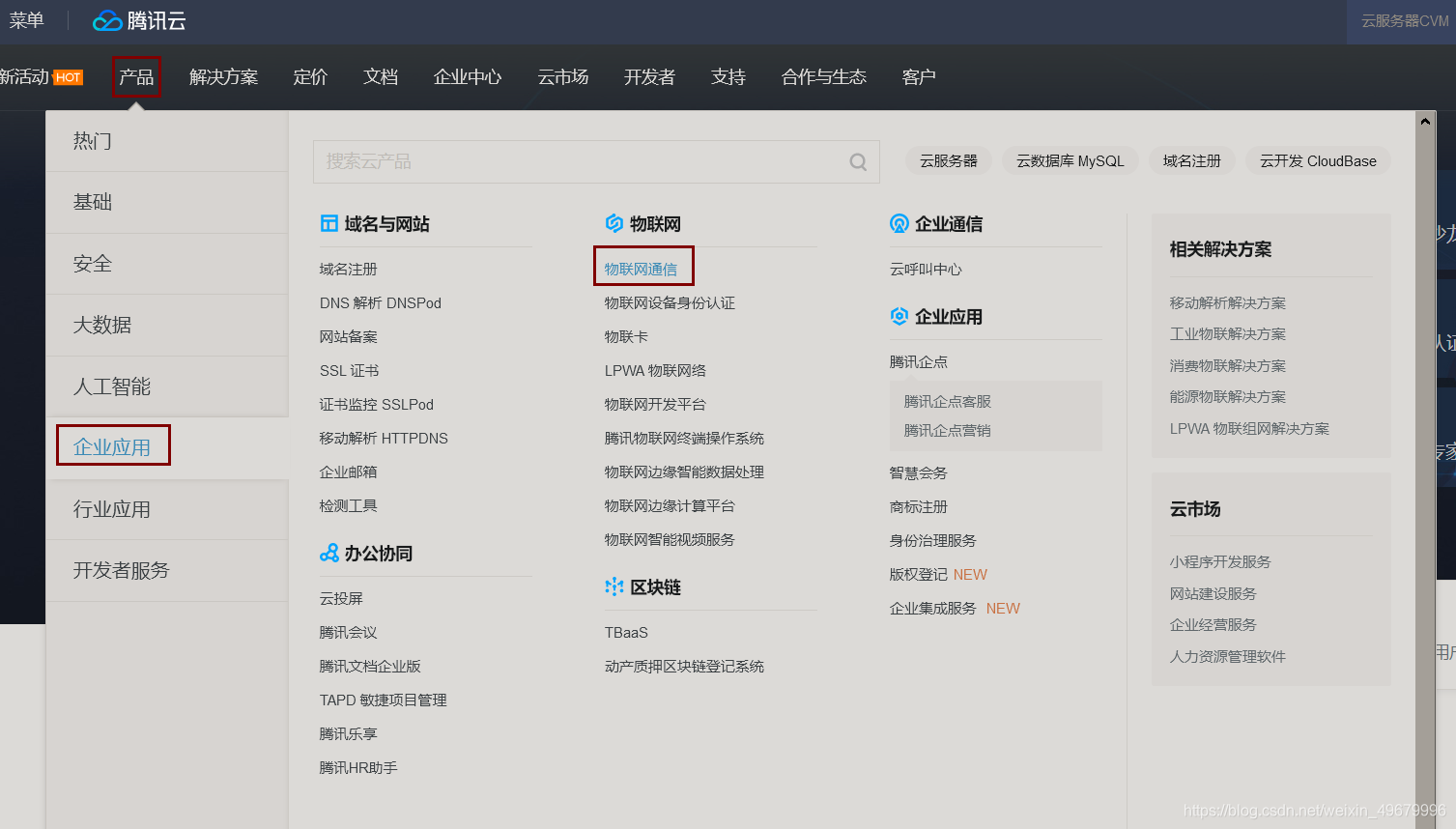Viewport: 1456px width, 829px height.
Task: Open the 物联网设备身份认证 link
Action: [x=670, y=302]
